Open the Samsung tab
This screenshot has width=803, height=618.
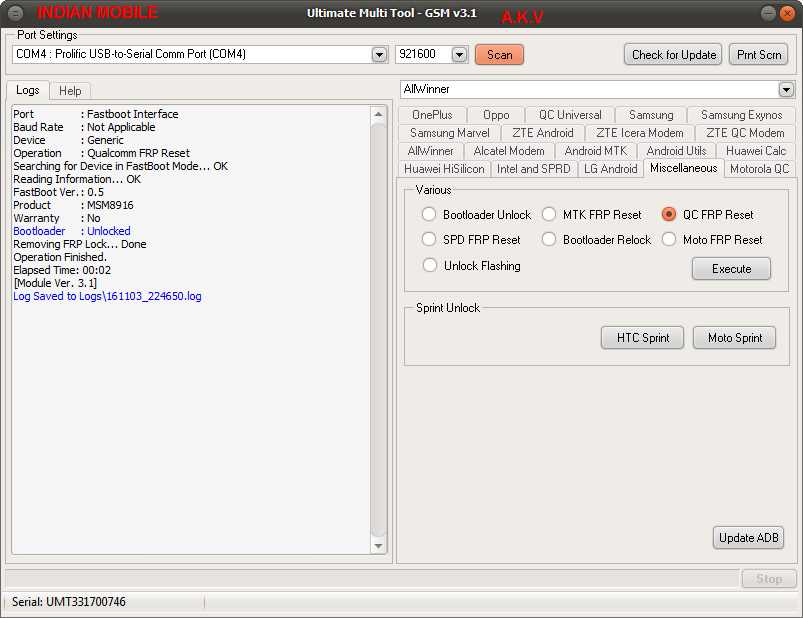tap(649, 114)
